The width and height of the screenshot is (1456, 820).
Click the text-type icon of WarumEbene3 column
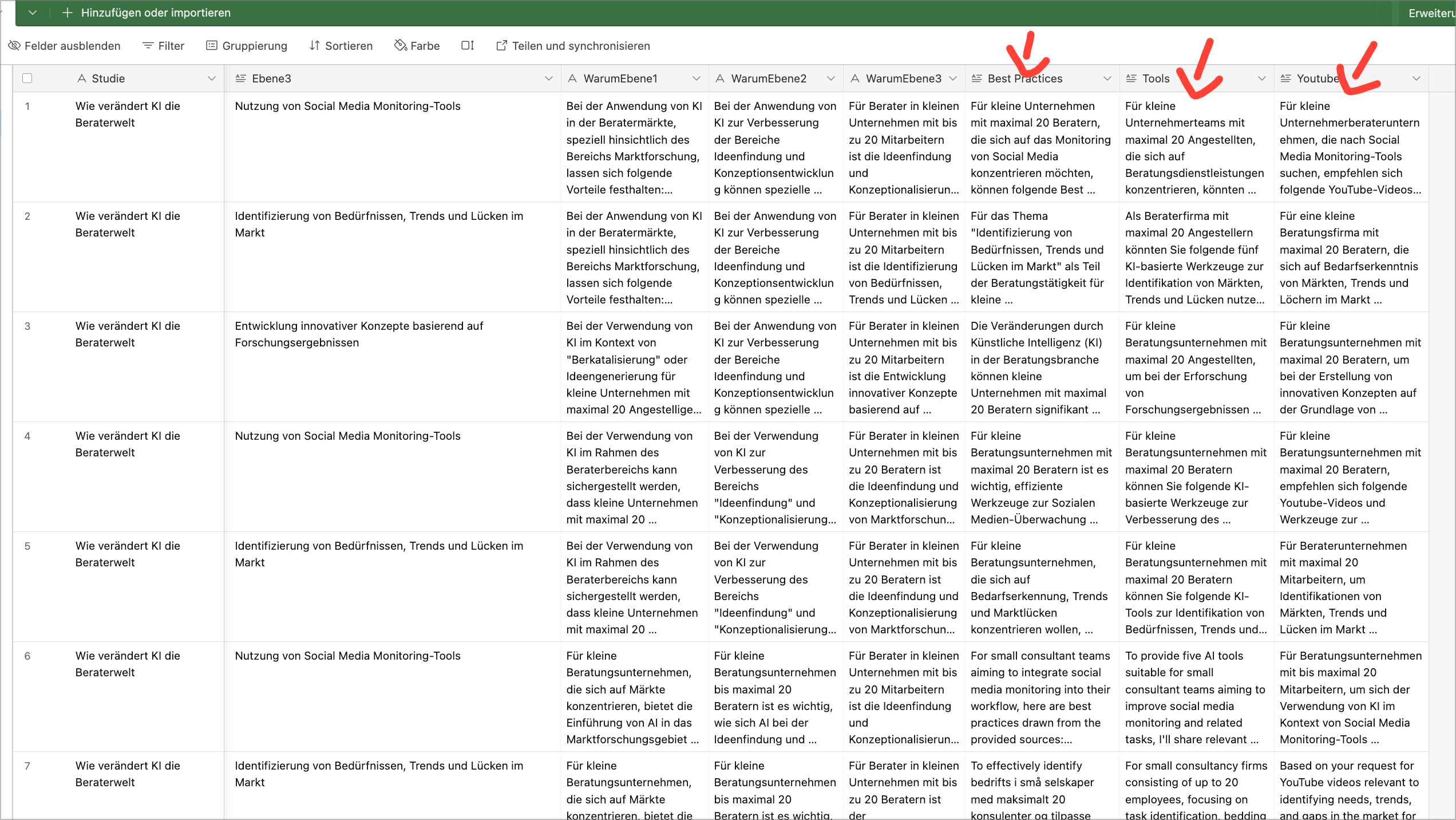(854, 78)
